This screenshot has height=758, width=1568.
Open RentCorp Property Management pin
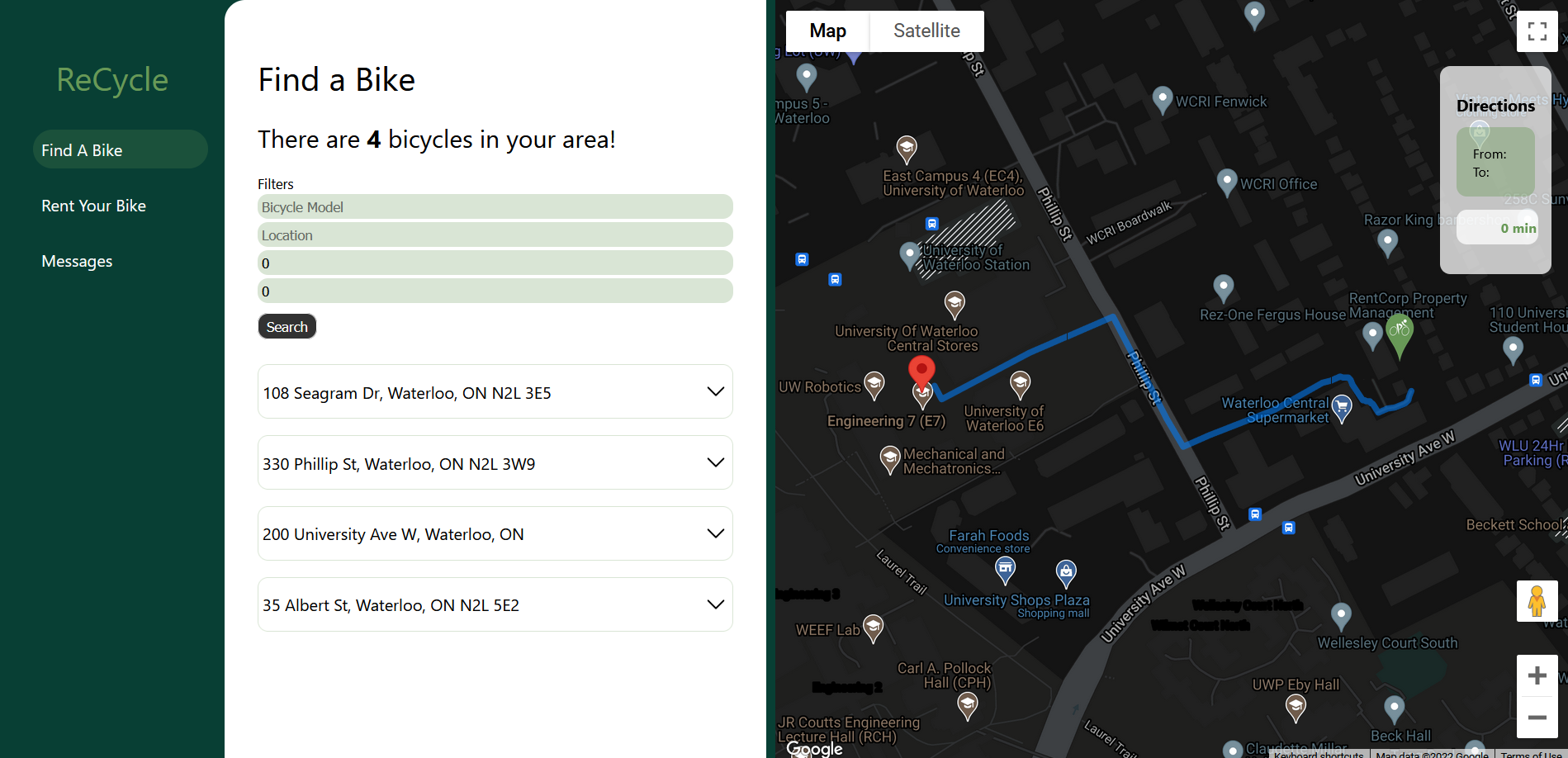pos(1372,334)
